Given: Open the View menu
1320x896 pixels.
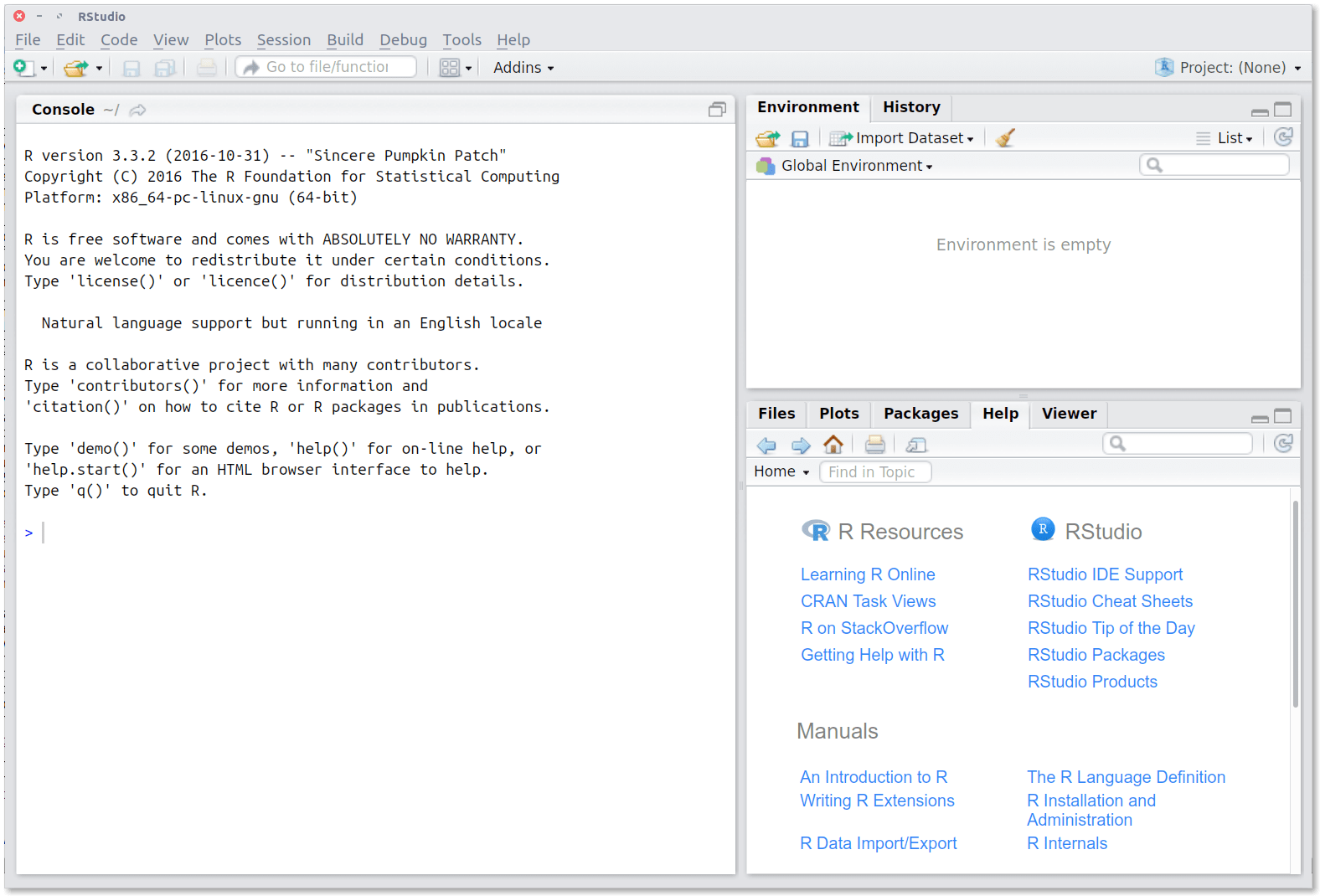Looking at the screenshot, I should pyautogui.click(x=171, y=39).
